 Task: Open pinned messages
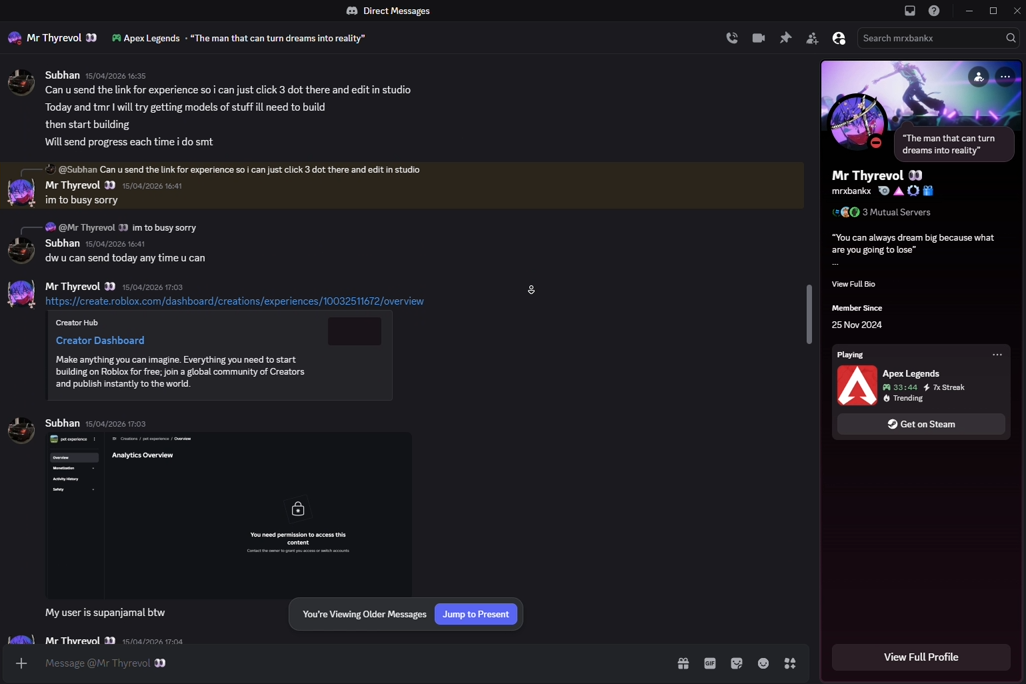click(x=785, y=38)
